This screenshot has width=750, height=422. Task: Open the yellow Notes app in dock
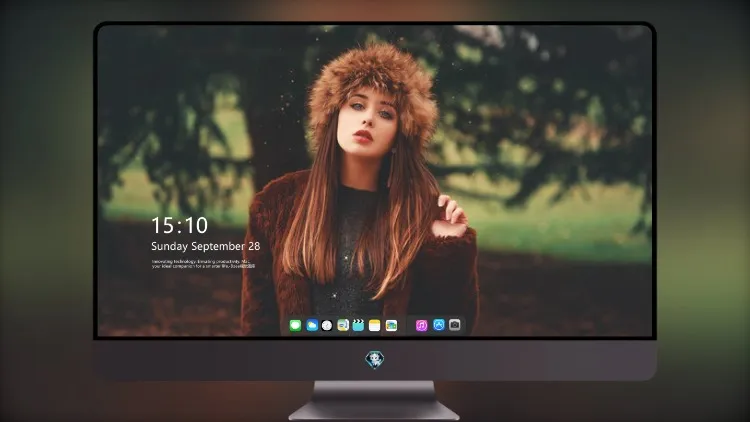coord(375,325)
